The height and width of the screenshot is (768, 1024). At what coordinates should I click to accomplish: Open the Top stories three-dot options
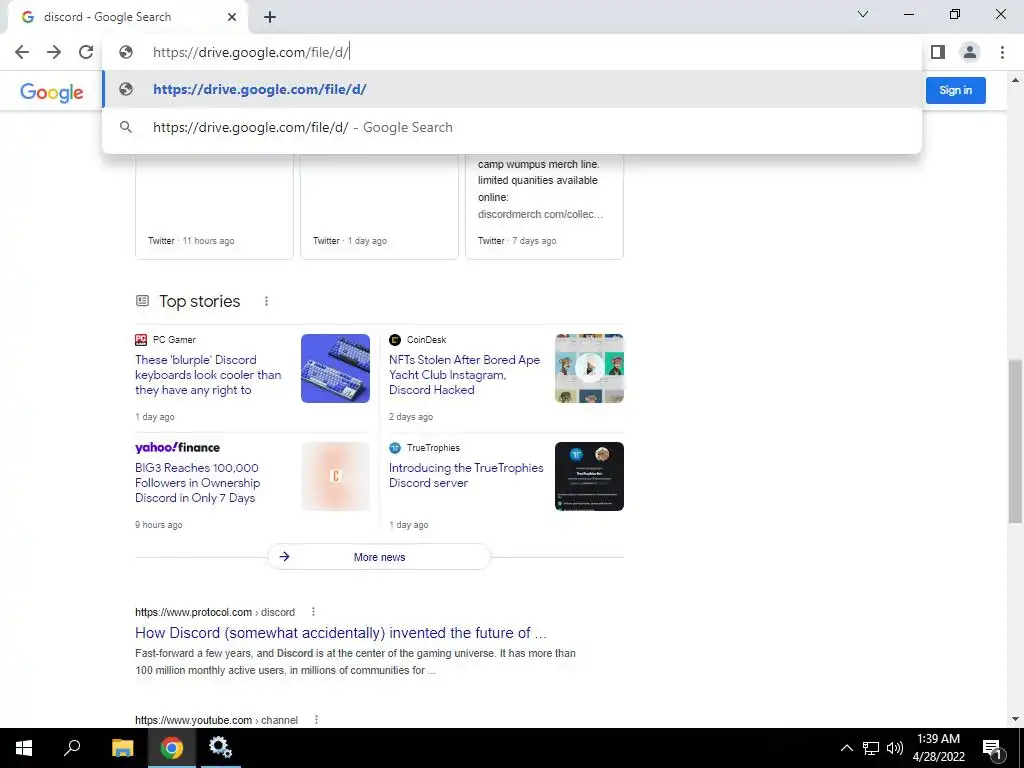(266, 301)
